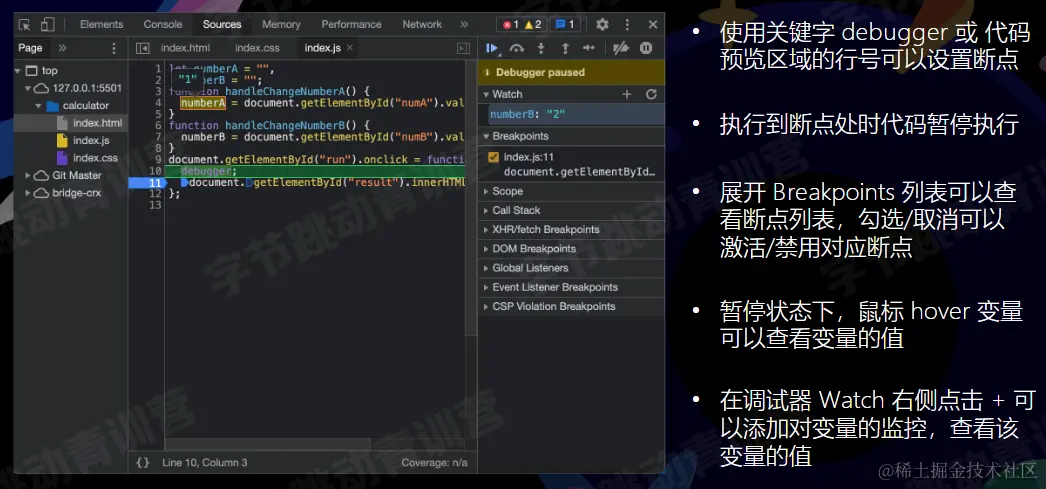The width and height of the screenshot is (1046, 489).
Task: Click the highlighted numberA variable on line 4
Action: pos(203,103)
